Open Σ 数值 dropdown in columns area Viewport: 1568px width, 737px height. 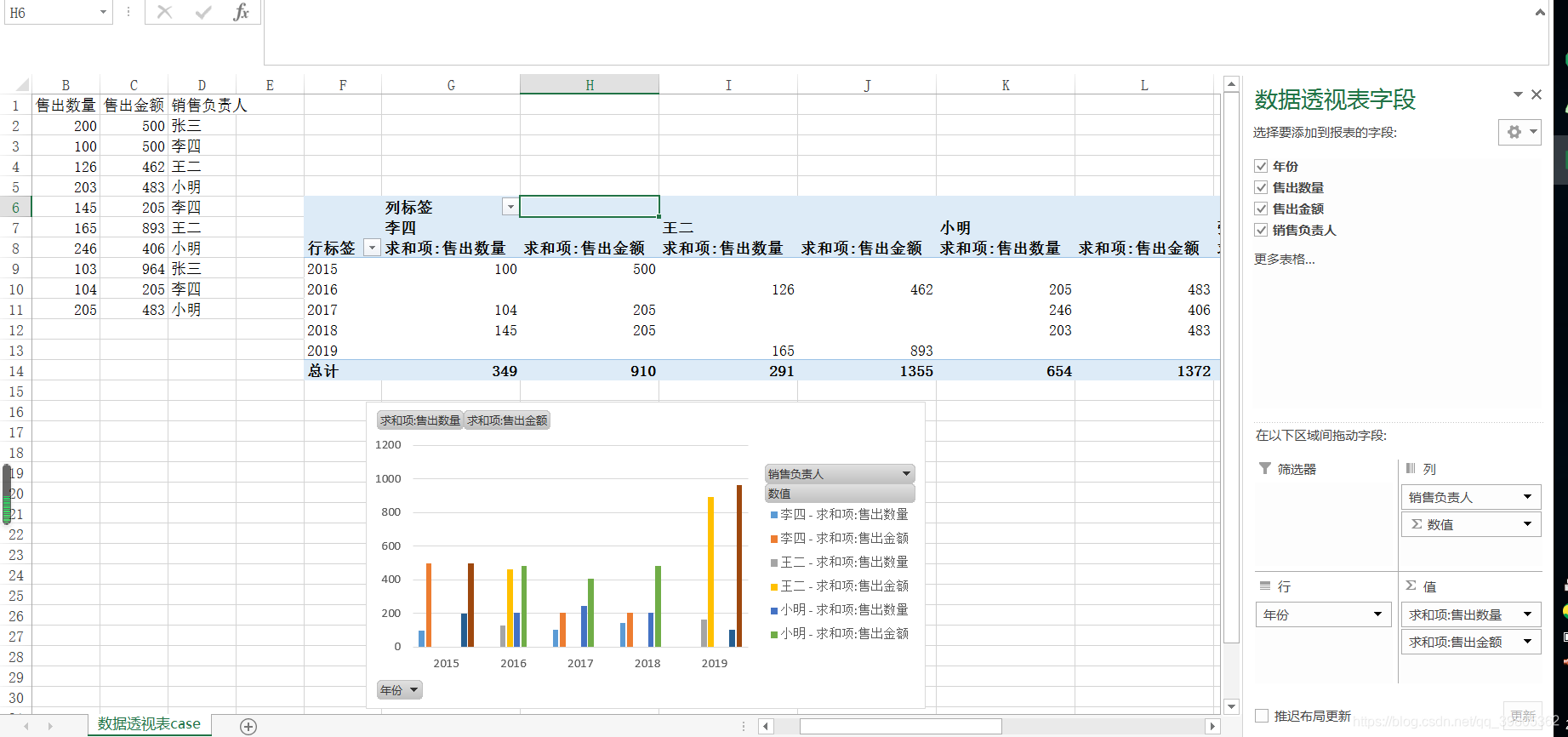(1527, 524)
